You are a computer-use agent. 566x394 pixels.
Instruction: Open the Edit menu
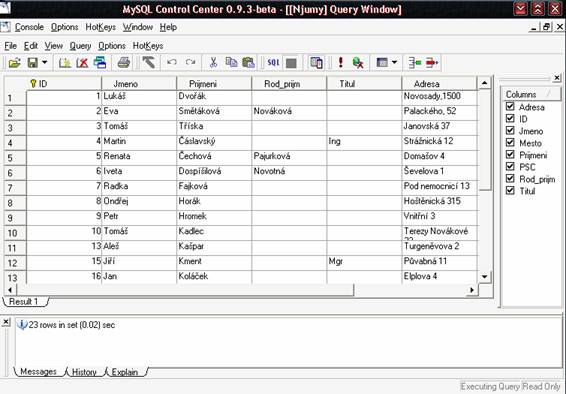31,46
